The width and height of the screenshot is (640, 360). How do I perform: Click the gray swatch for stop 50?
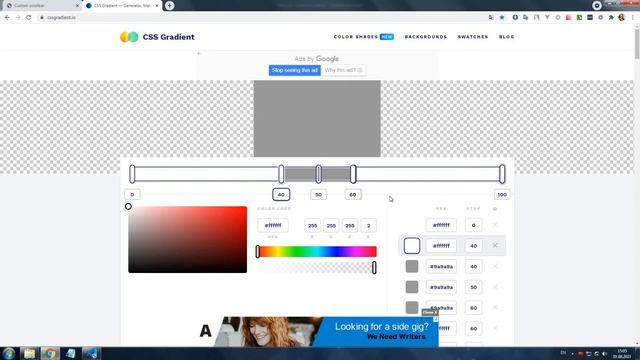point(412,287)
